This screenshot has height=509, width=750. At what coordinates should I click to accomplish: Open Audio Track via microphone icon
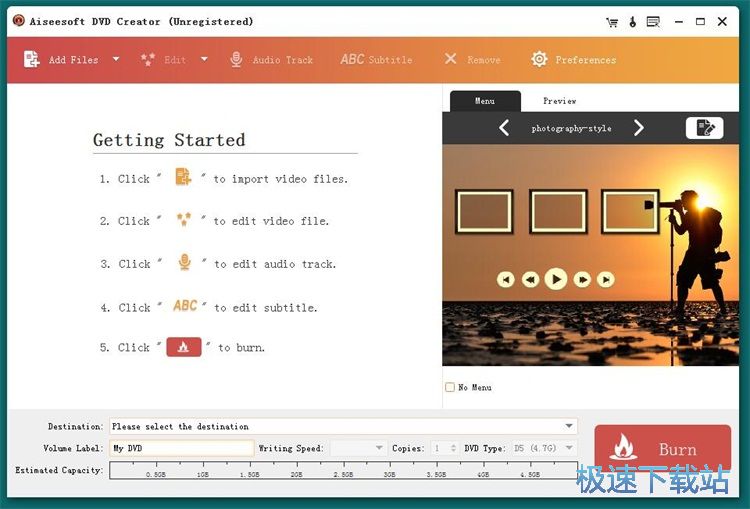[x=236, y=59]
